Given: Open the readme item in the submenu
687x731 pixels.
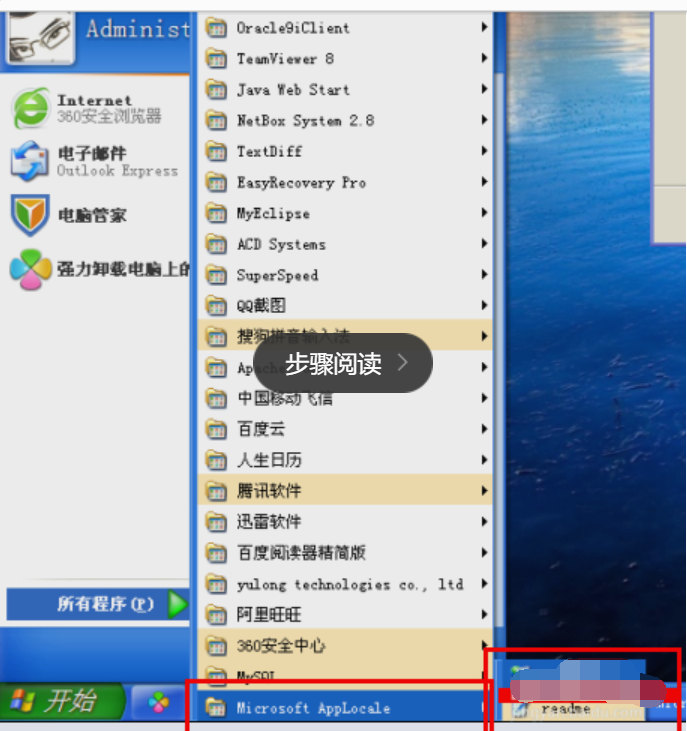Looking at the screenshot, I should 566,710.
